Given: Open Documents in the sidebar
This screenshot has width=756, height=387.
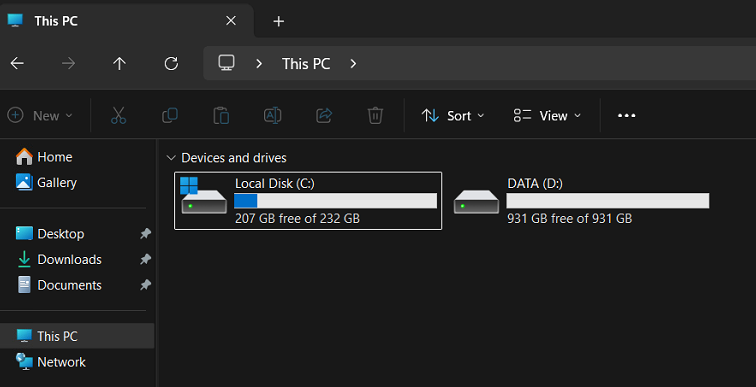Looking at the screenshot, I should pyautogui.click(x=69, y=285).
